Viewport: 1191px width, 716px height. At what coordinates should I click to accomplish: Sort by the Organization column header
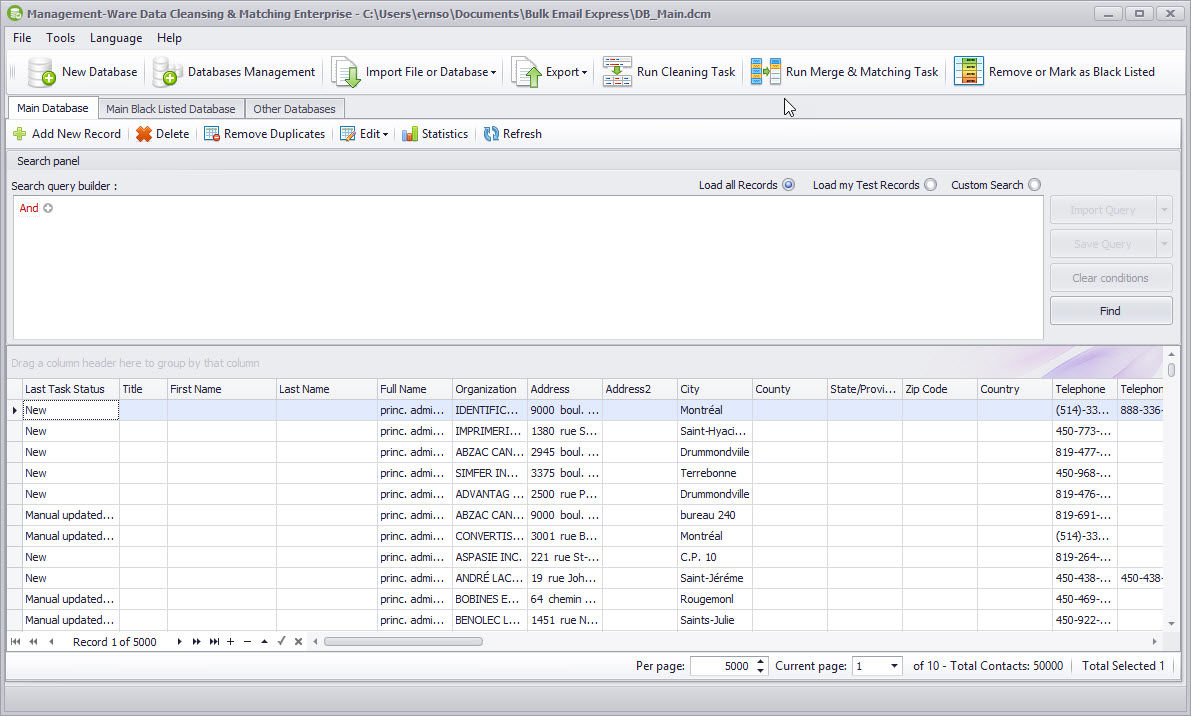[x=489, y=389]
